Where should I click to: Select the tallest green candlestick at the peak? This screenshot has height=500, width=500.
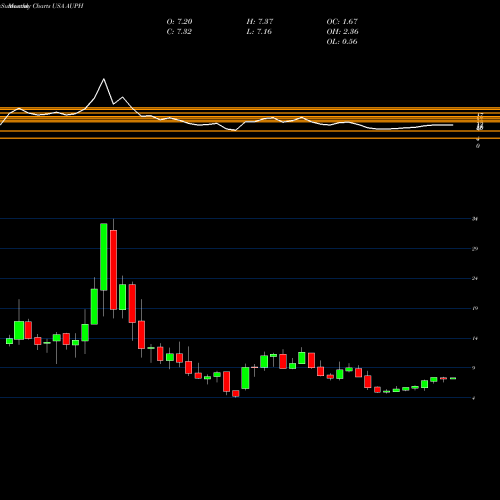tap(104, 257)
